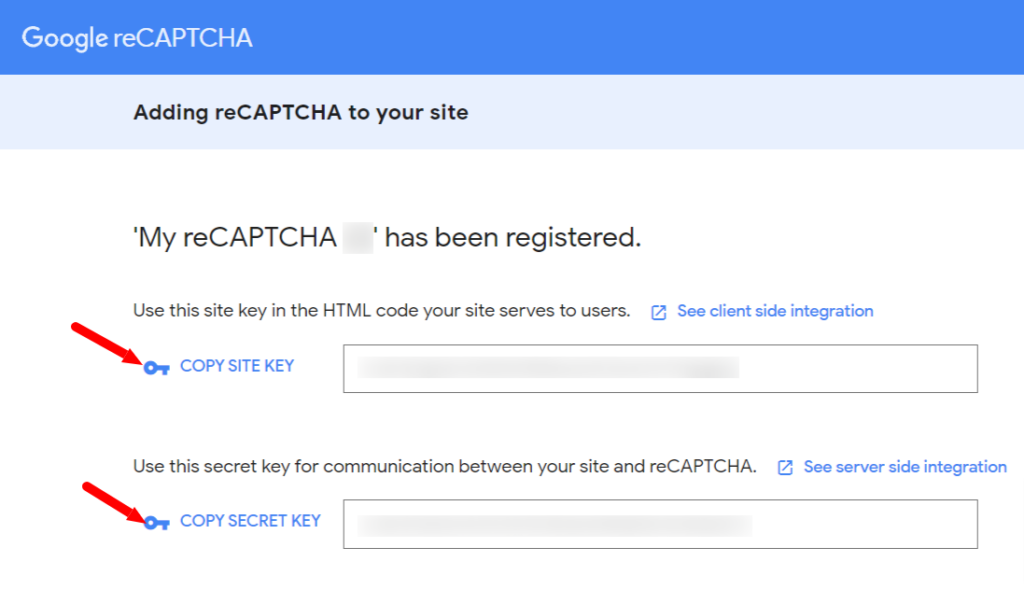The width and height of the screenshot is (1024, 604).
Task: Focus the secret key text field
Action: pos(660,524)
